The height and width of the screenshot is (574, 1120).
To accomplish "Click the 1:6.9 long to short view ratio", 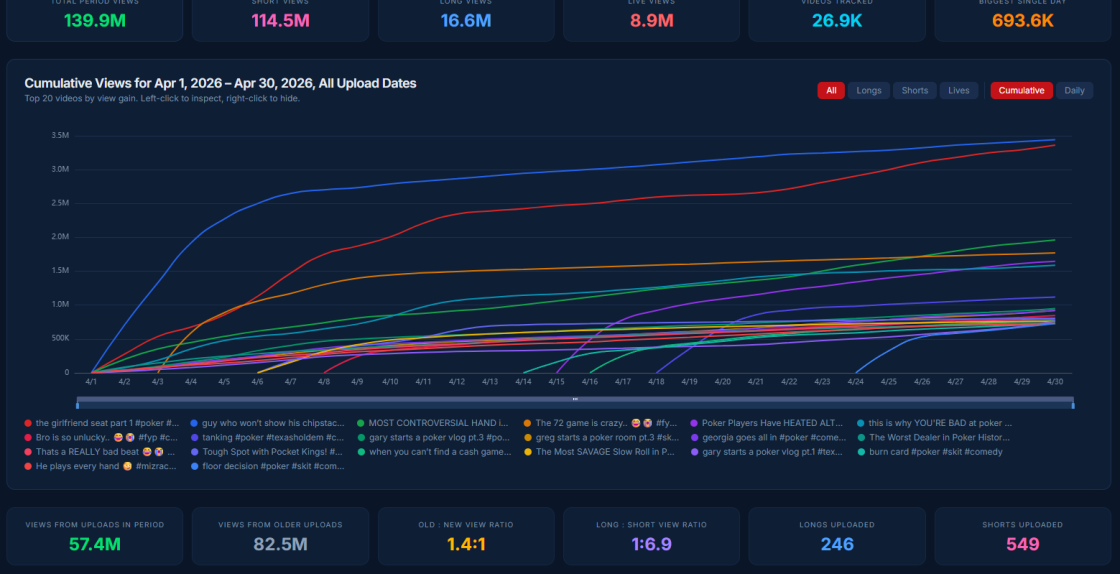I will [x=651, y=544].
